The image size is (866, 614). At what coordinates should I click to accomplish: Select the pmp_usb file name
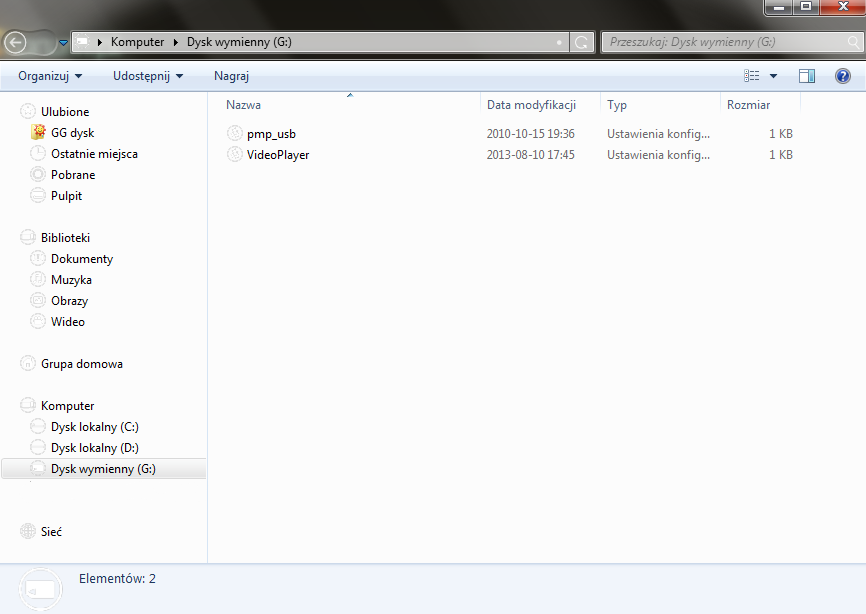[271, 134]
